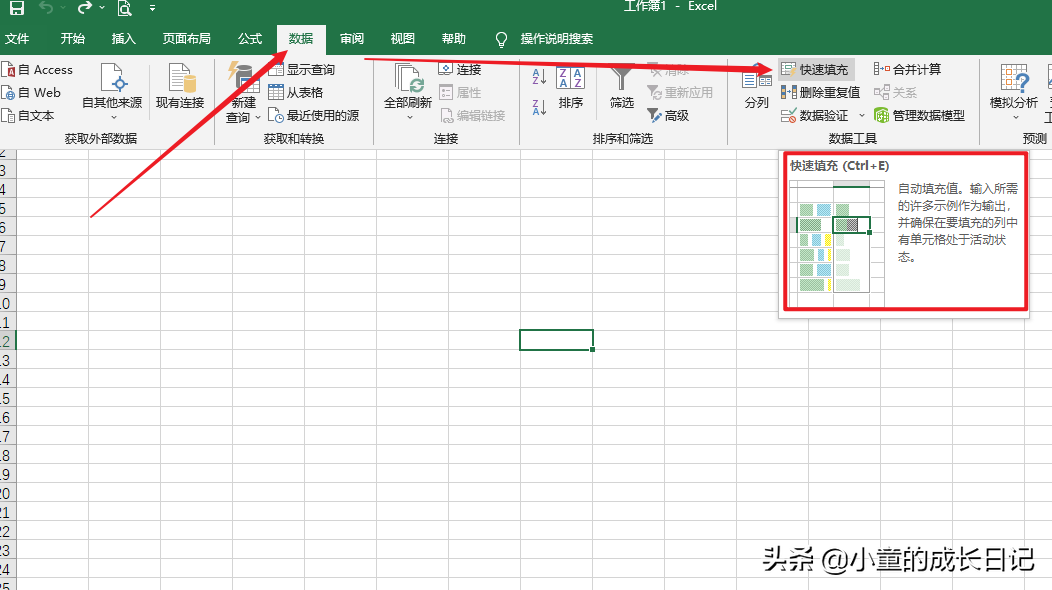
Task: Open print preview from the quick access toolbar
Action: click(124, 7)
